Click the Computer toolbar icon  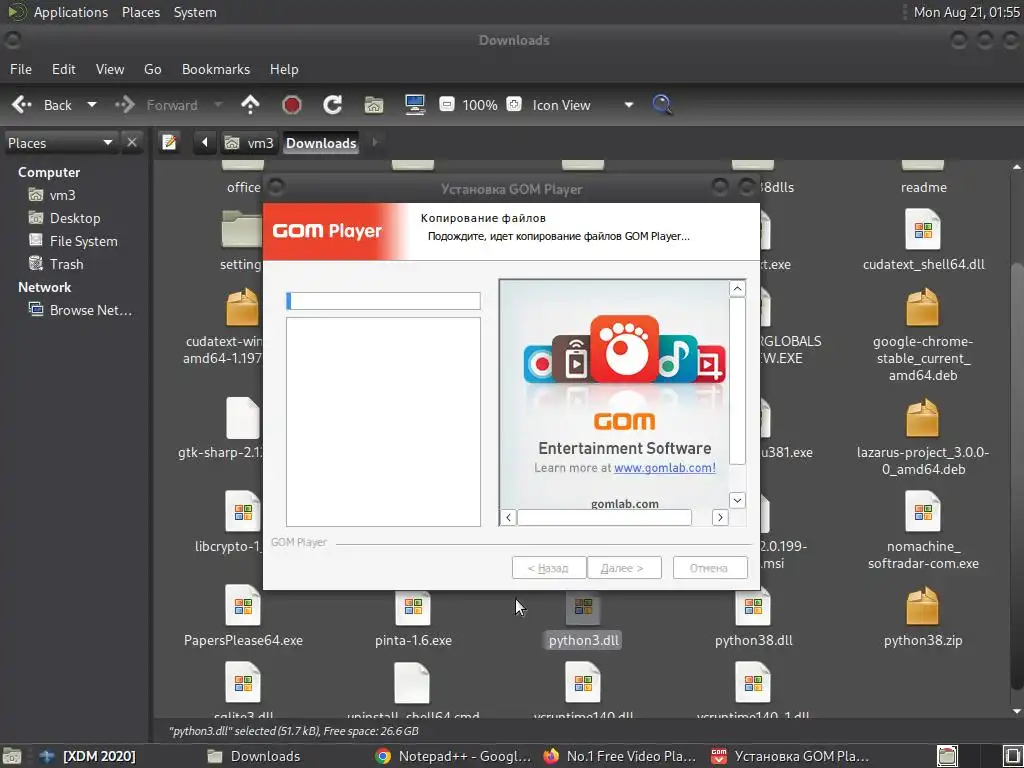click(415, 104)
